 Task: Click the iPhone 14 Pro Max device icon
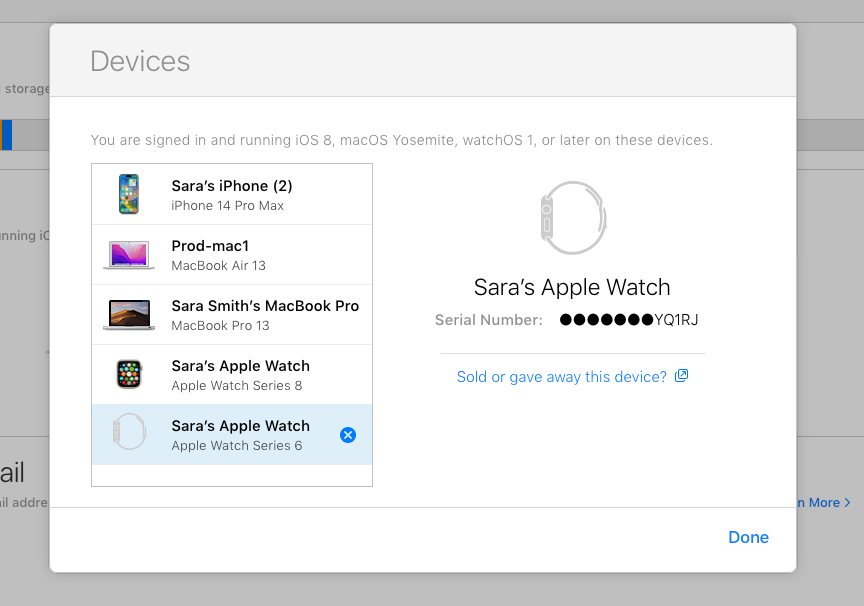[129, 194]
